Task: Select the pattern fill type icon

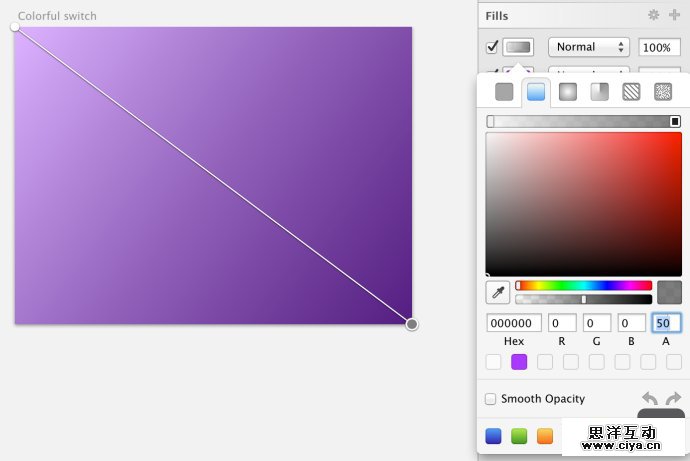Action: (x=631, y=92)
